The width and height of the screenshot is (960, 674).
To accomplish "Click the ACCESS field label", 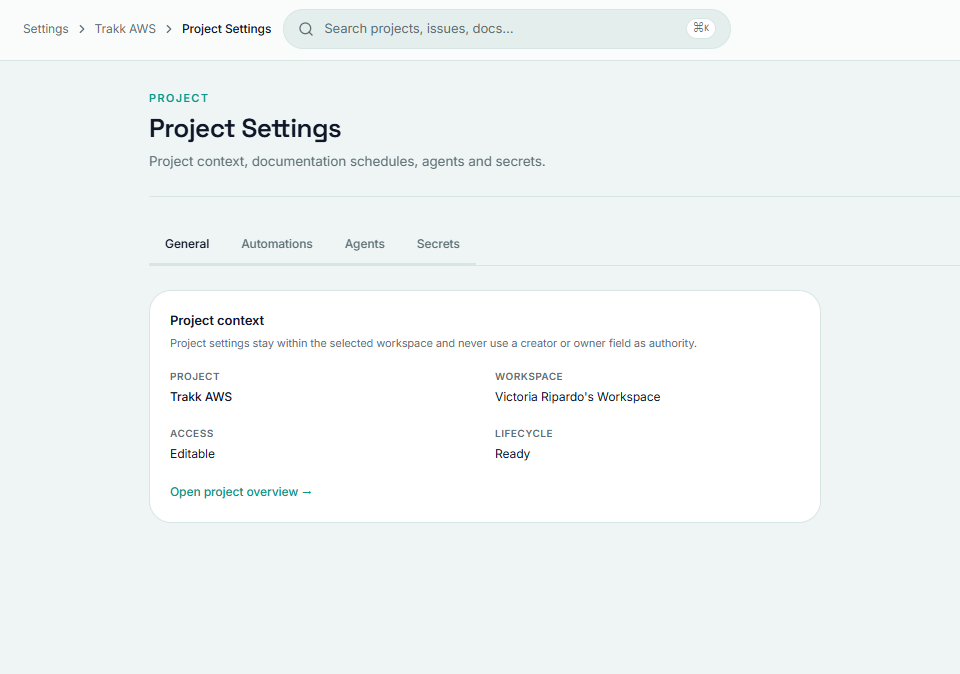I will tap(192, 433).
